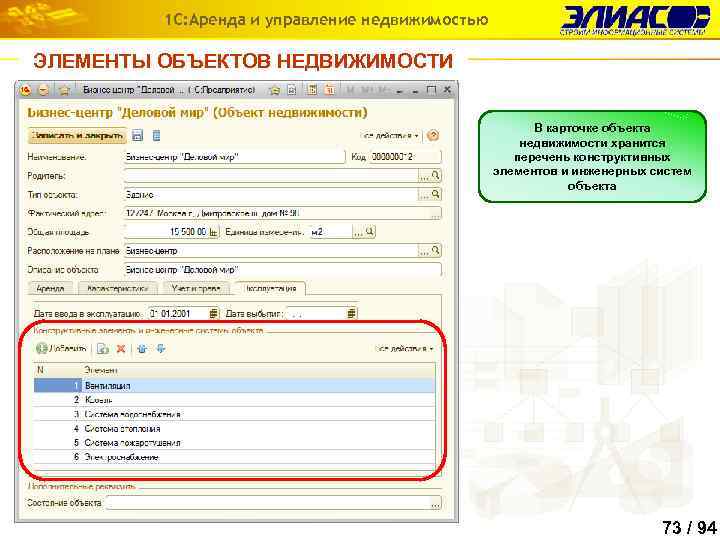Select the Система пожаротушения row

[x=234, y=443]
